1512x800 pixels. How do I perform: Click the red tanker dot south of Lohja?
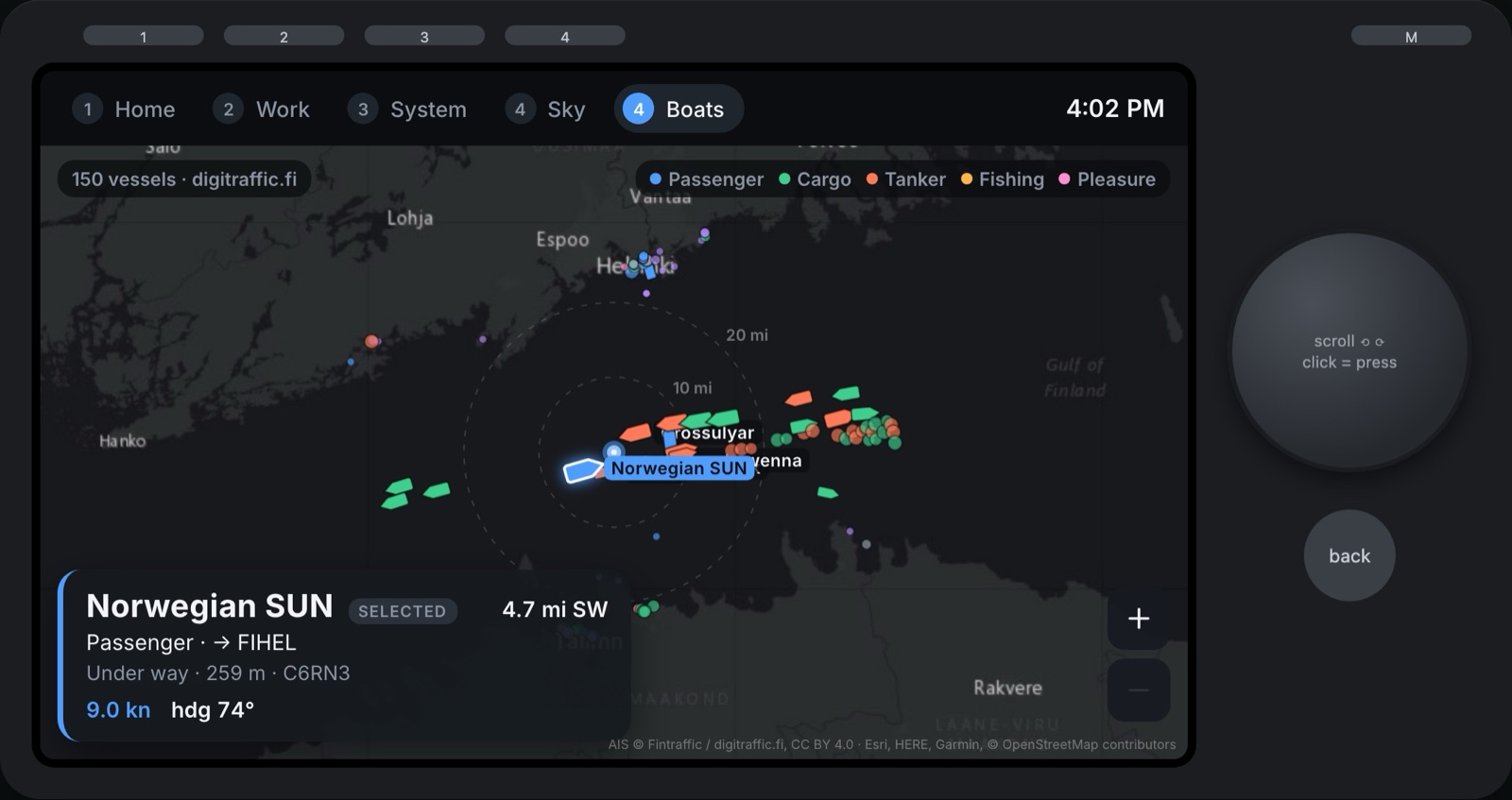(371, 341)
